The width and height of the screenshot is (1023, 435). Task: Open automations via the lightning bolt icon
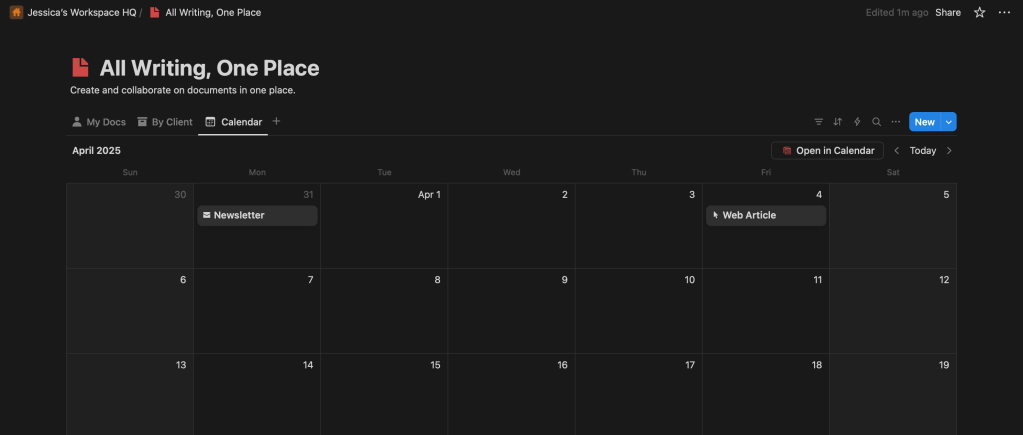857,122
